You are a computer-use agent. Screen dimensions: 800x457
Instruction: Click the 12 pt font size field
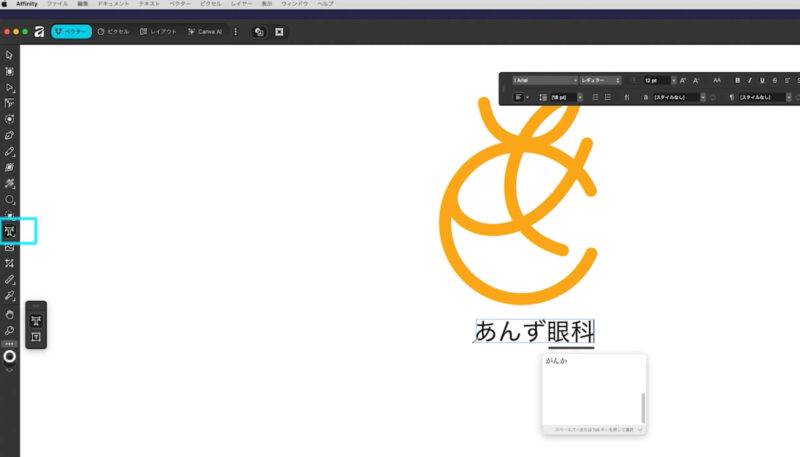coord(656,81)
